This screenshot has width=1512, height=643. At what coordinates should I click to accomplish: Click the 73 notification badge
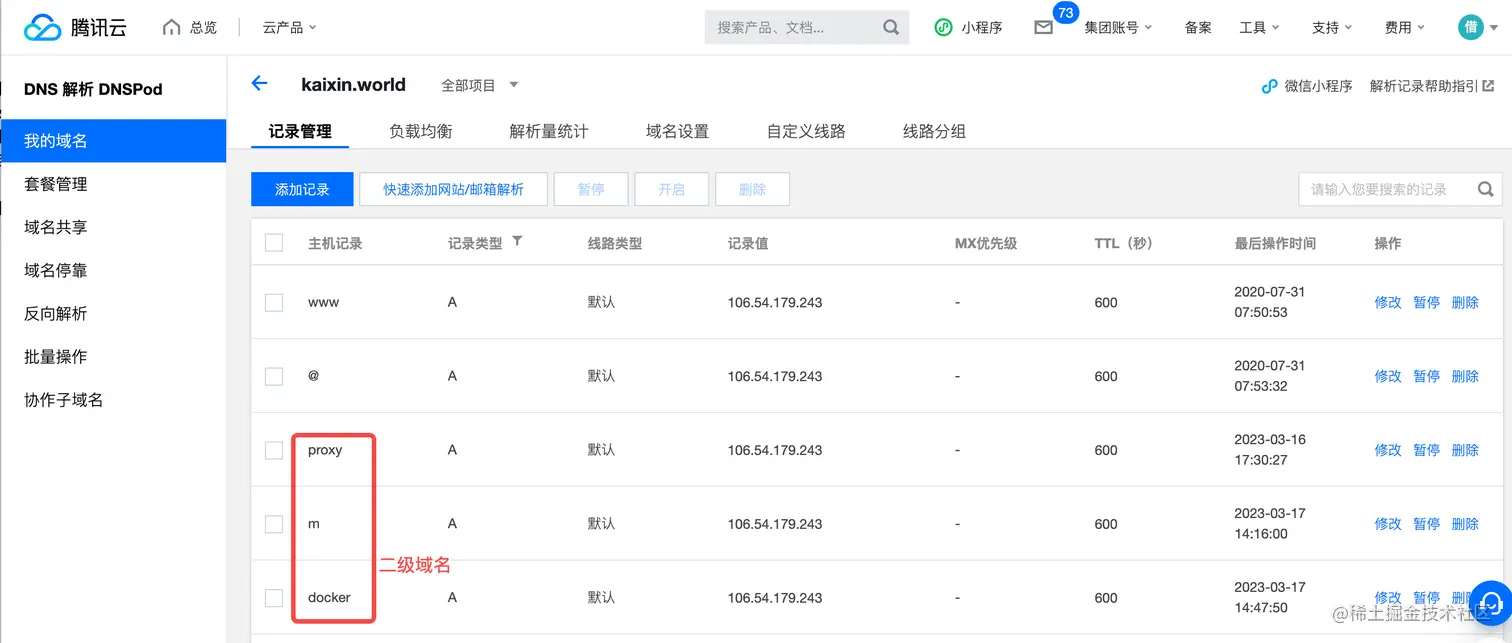tap(1065, 13)
